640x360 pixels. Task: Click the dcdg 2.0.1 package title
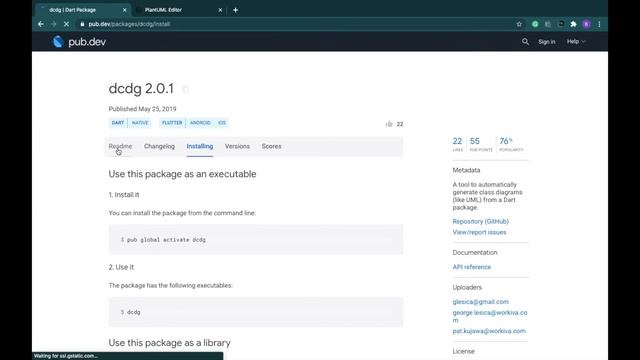[x=141, y=89]
